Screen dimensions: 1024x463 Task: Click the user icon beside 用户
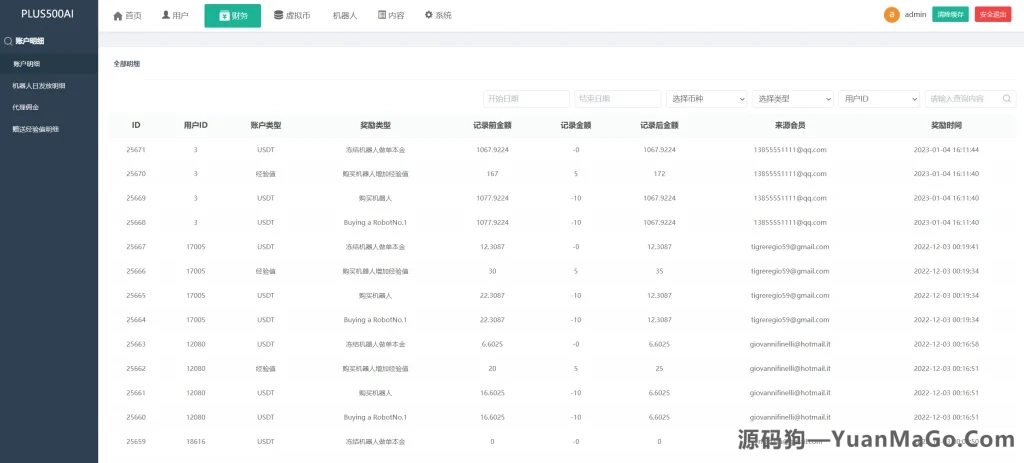tap(166, 15)
